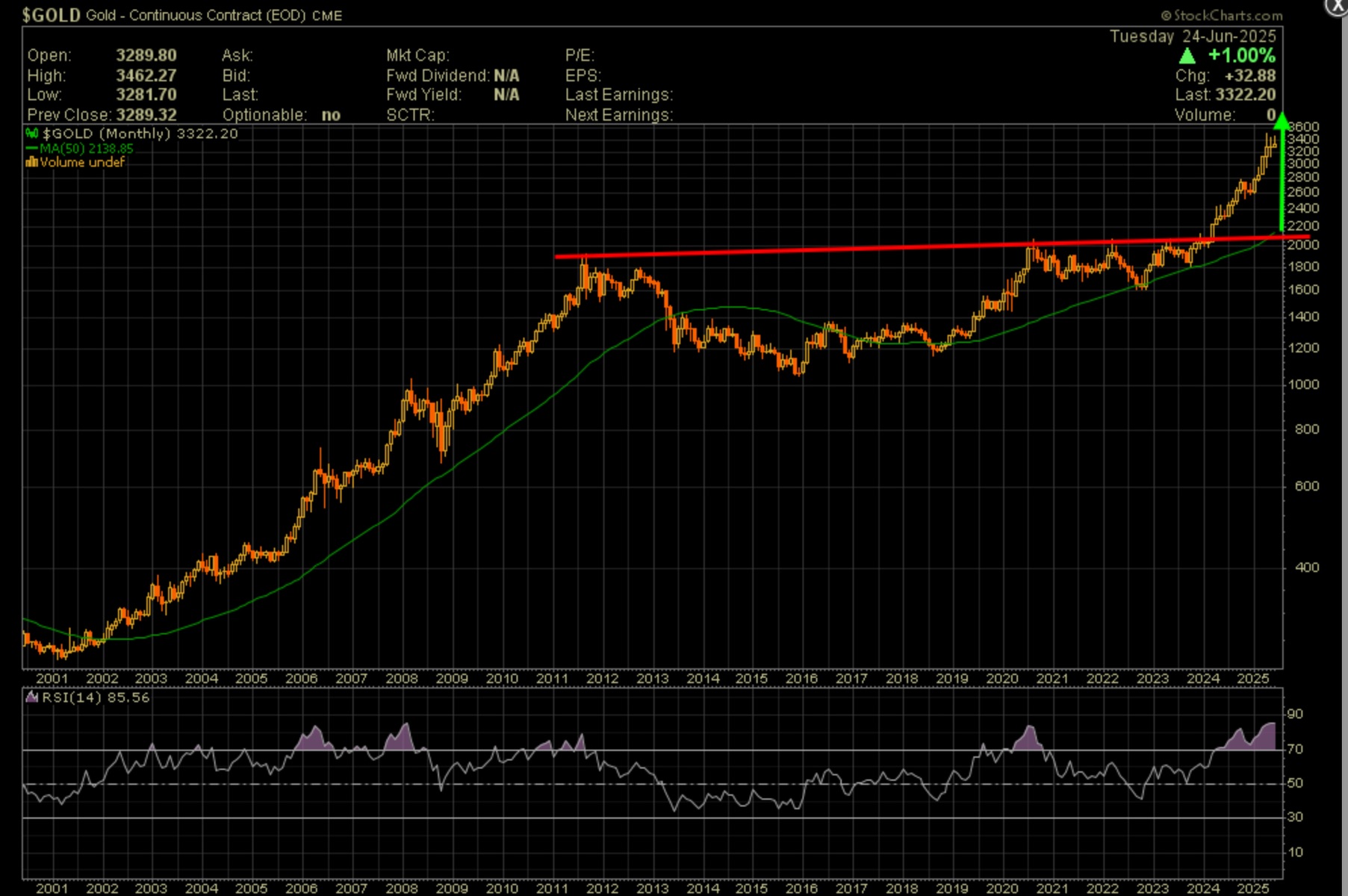Click the "Next Earnings:" label

coord(619,115)
